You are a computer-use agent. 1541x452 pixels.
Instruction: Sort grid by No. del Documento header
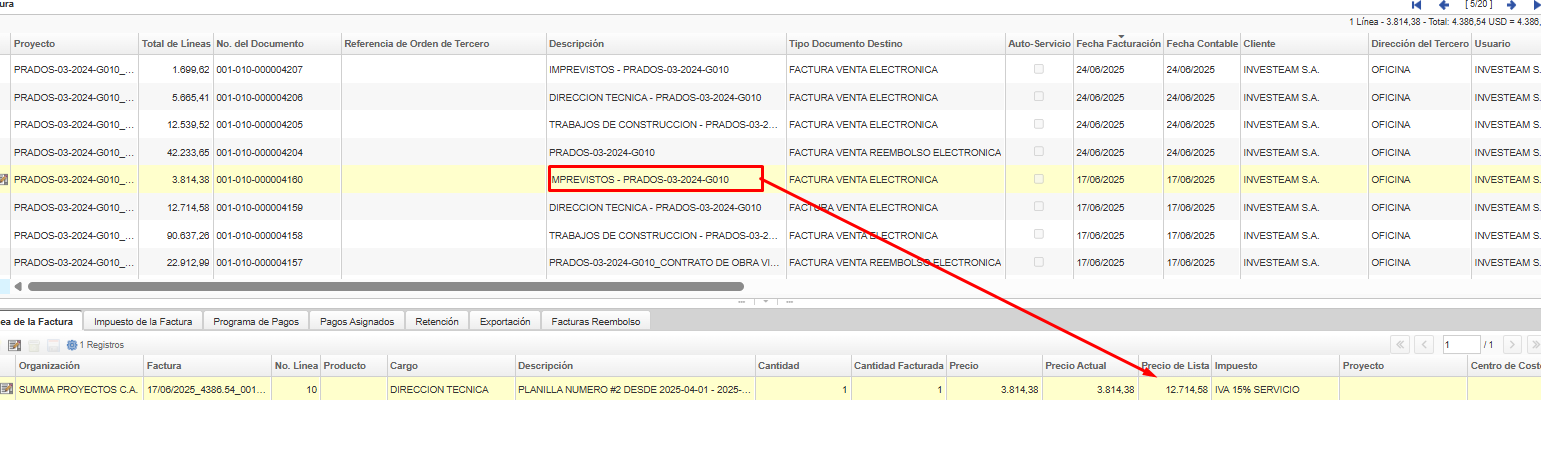point(259,44)
